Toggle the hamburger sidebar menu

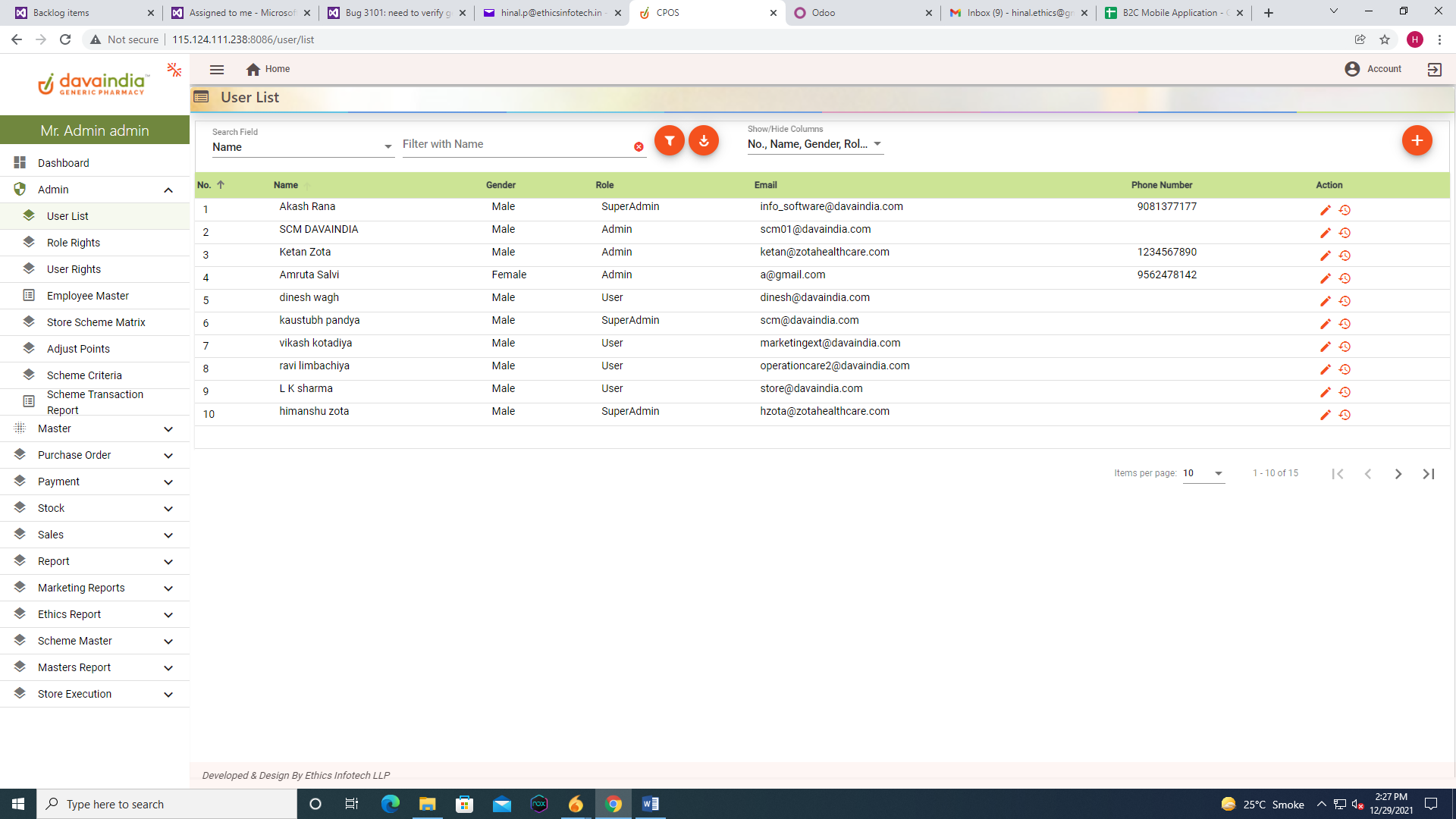pyautogui.click(x=217, y=70)
